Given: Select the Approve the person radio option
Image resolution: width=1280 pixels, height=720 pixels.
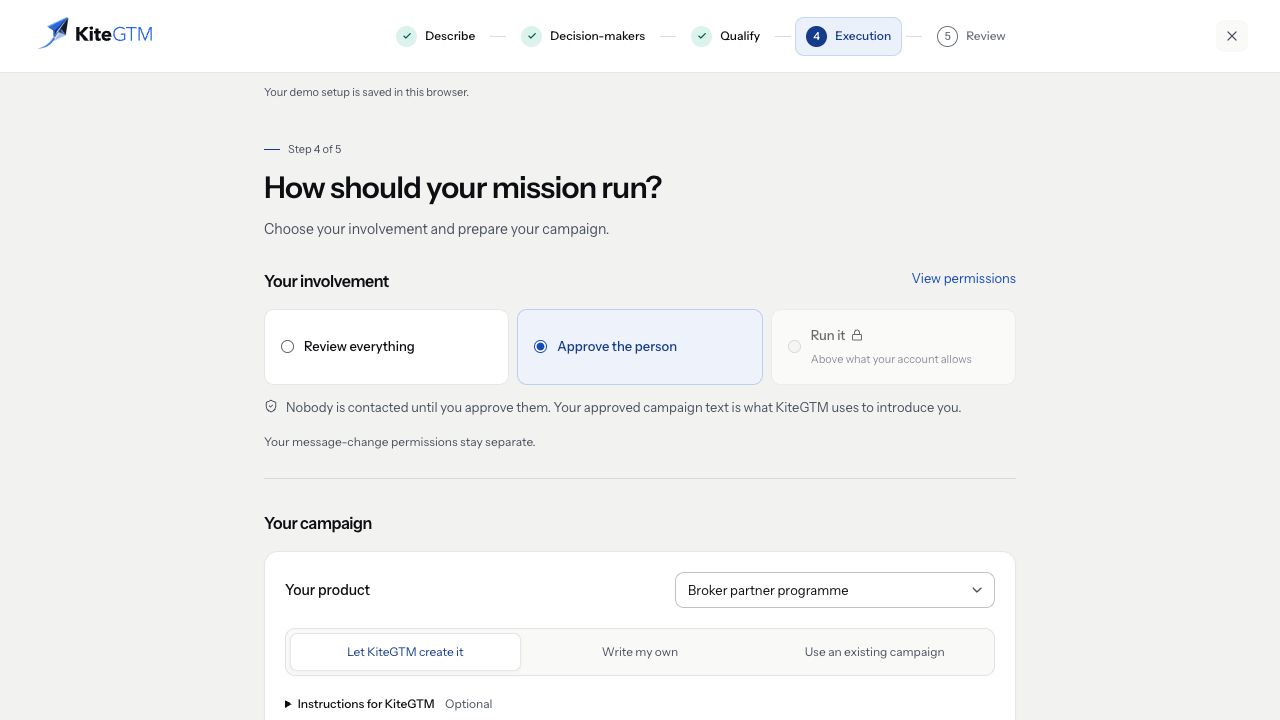Looking at the screenshot, I should point(640,347).
